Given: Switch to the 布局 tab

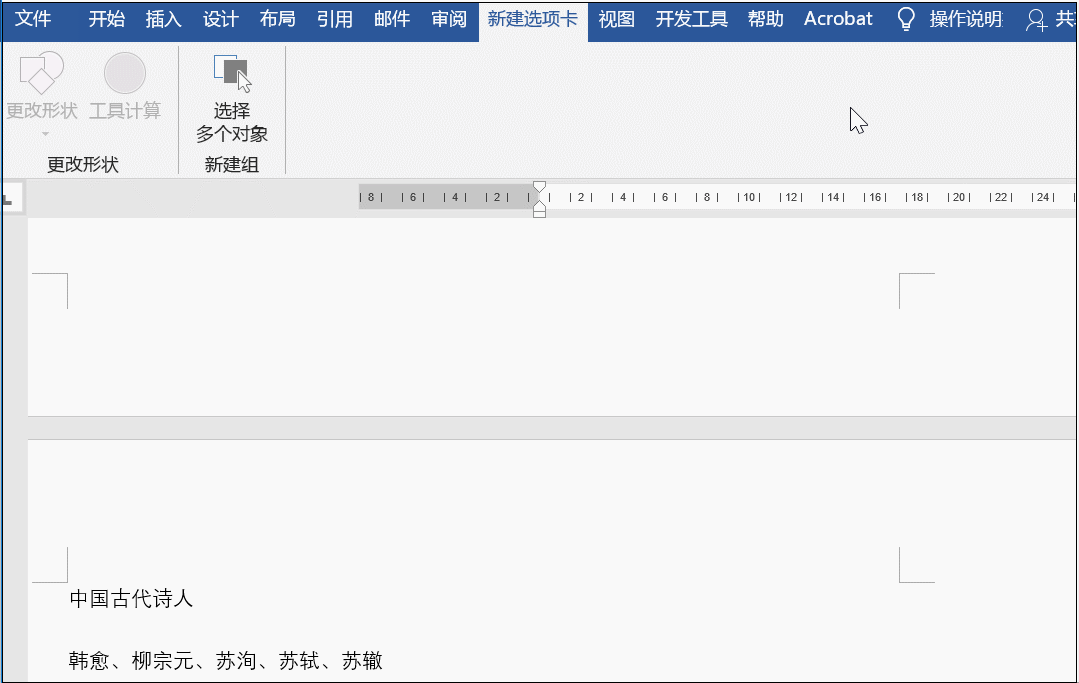Looking at the screenshot, I should point(277,18).
